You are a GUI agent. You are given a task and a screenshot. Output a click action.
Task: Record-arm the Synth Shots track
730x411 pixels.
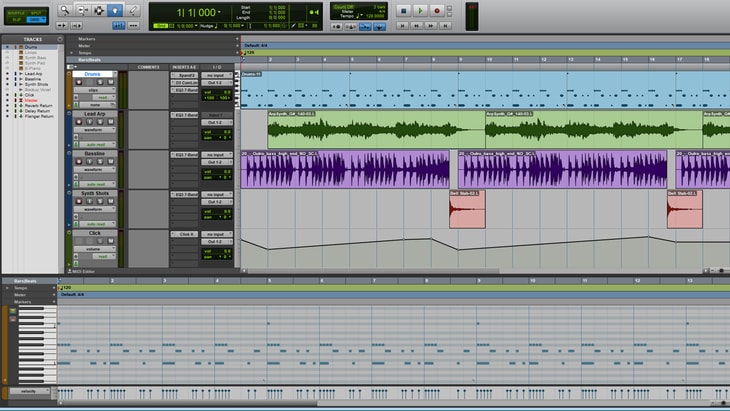[79, 201]
